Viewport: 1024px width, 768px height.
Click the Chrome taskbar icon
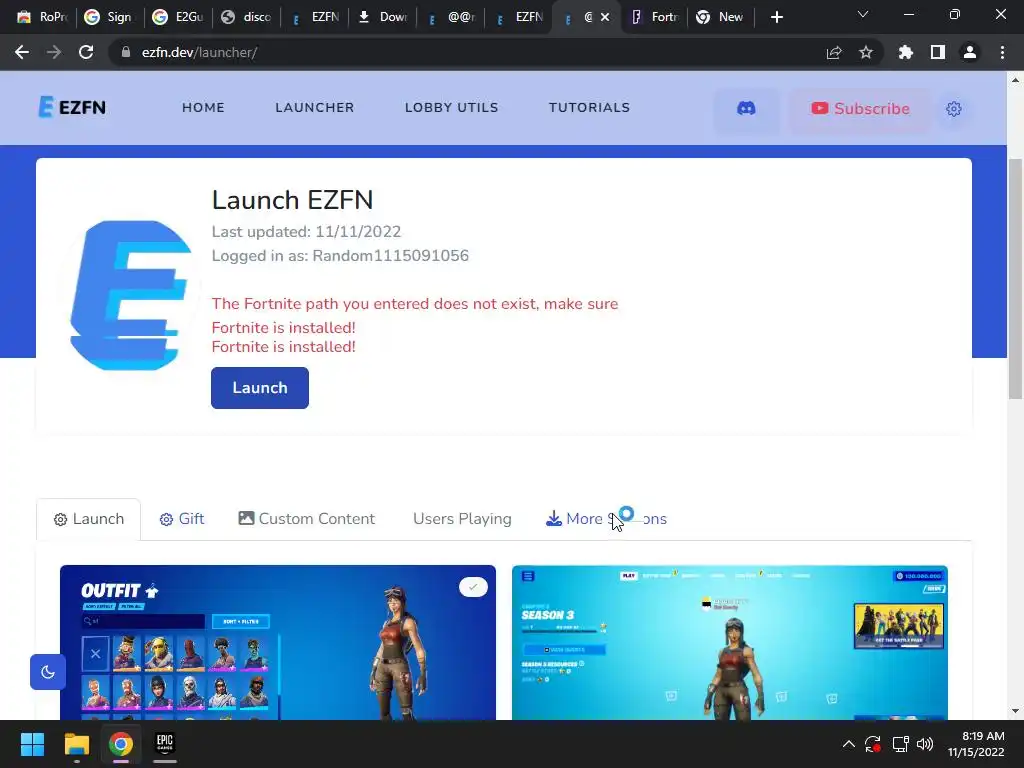click(x=121, y=744)
